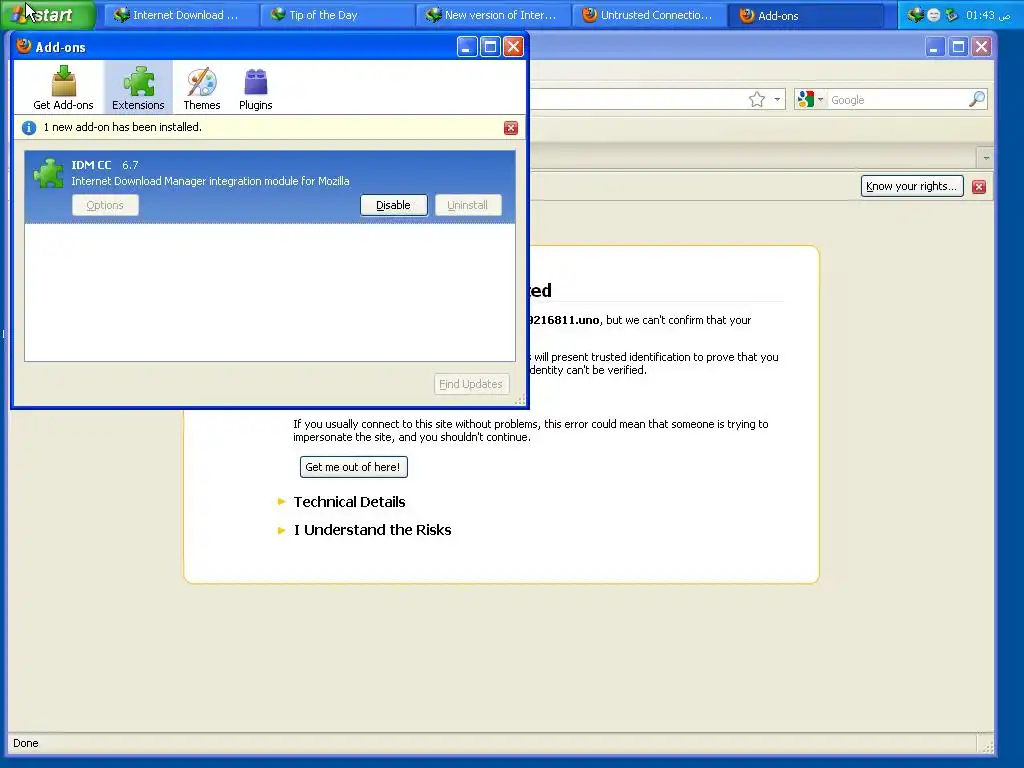Open the tab list dropdown arrow
The image size is (1024, 768).
click(x=986, y=158)
